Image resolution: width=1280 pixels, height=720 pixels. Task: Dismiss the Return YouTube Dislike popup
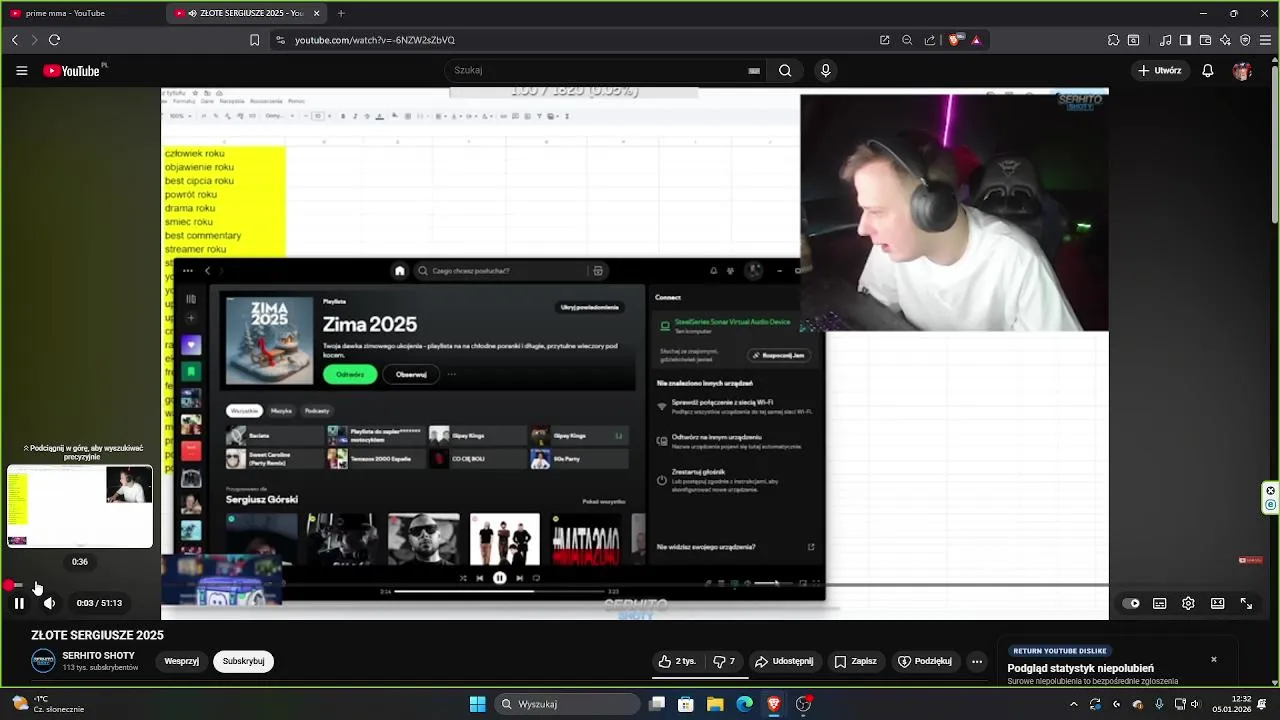1214,660
